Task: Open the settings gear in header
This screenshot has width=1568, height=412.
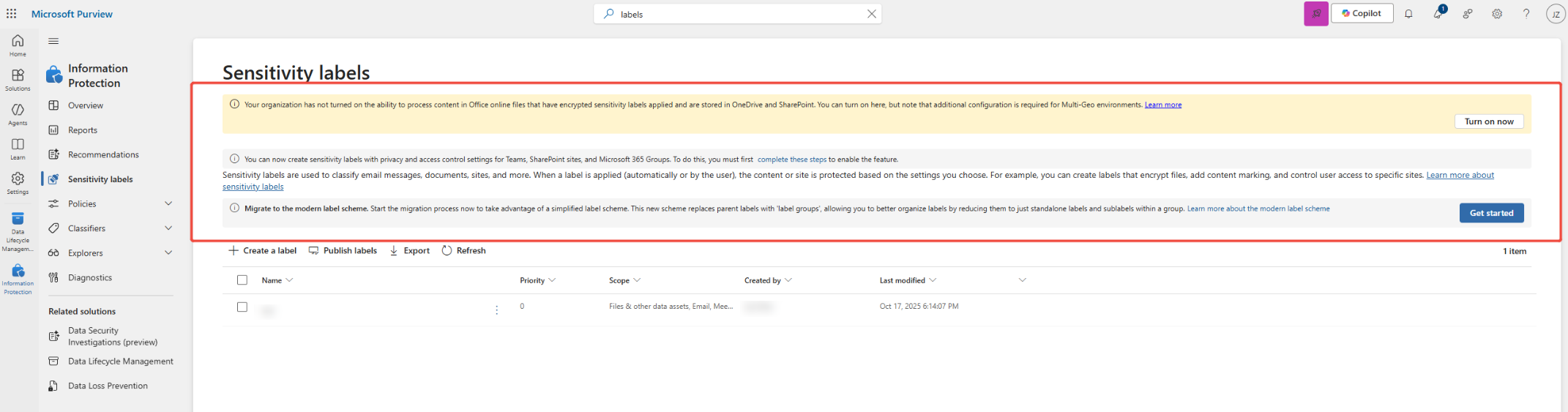Action: pyautogui.click(x=1497, y=14)
